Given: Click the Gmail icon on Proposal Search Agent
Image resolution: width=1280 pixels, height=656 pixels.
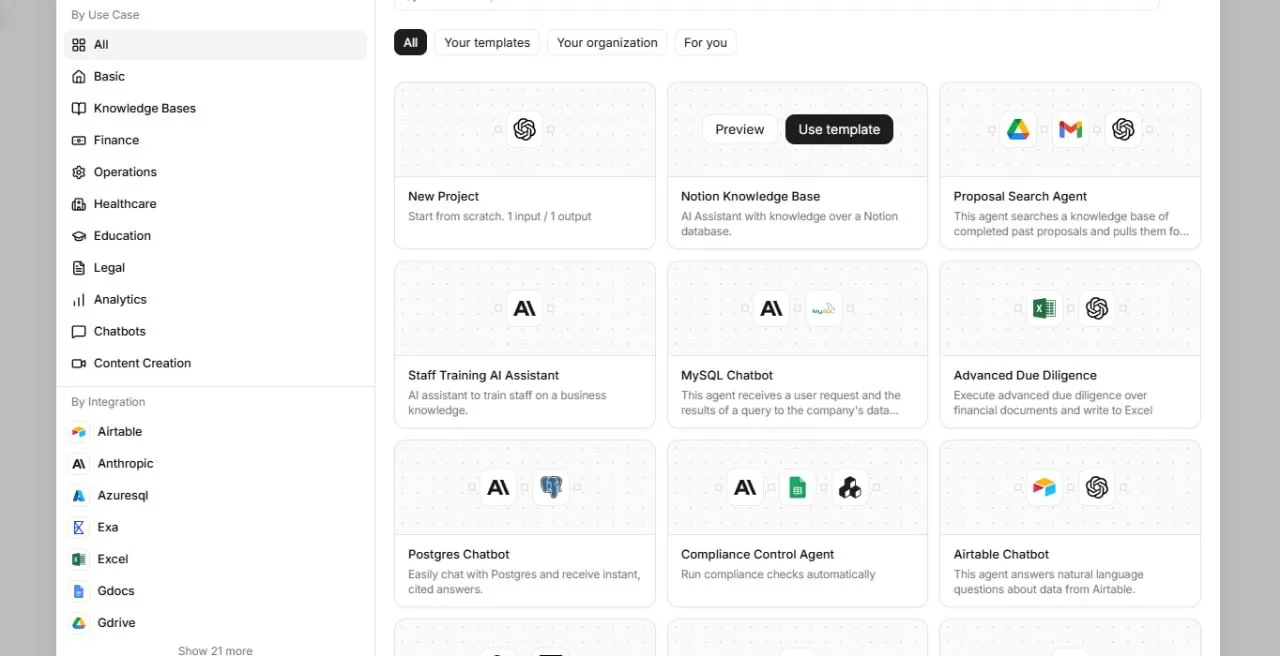Looking at the screenshot, I should (x=1070, y=129).
